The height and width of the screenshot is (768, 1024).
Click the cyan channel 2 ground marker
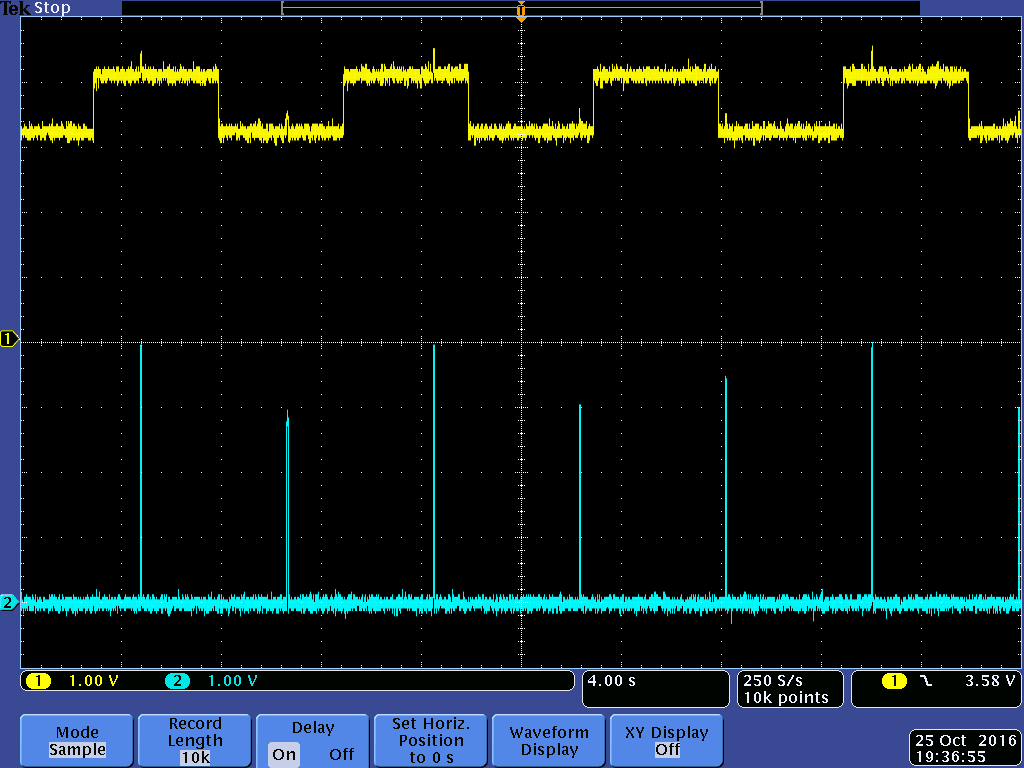(x=9, y=602)
